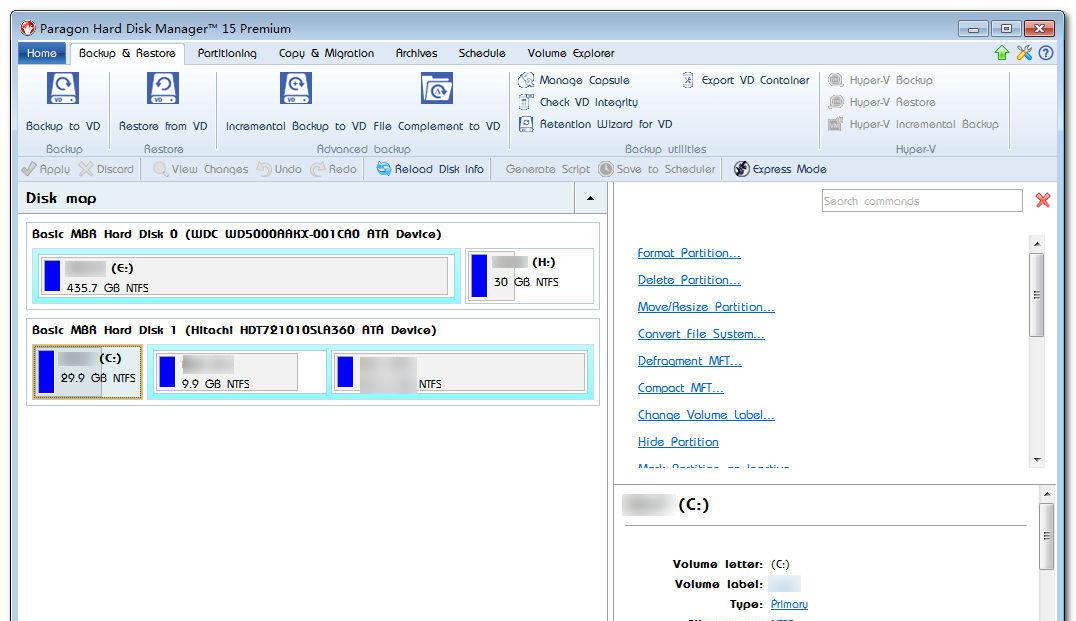Open the Schedule tab
The height and width of the screenshot is (621, 1076).
coord(482,53)
